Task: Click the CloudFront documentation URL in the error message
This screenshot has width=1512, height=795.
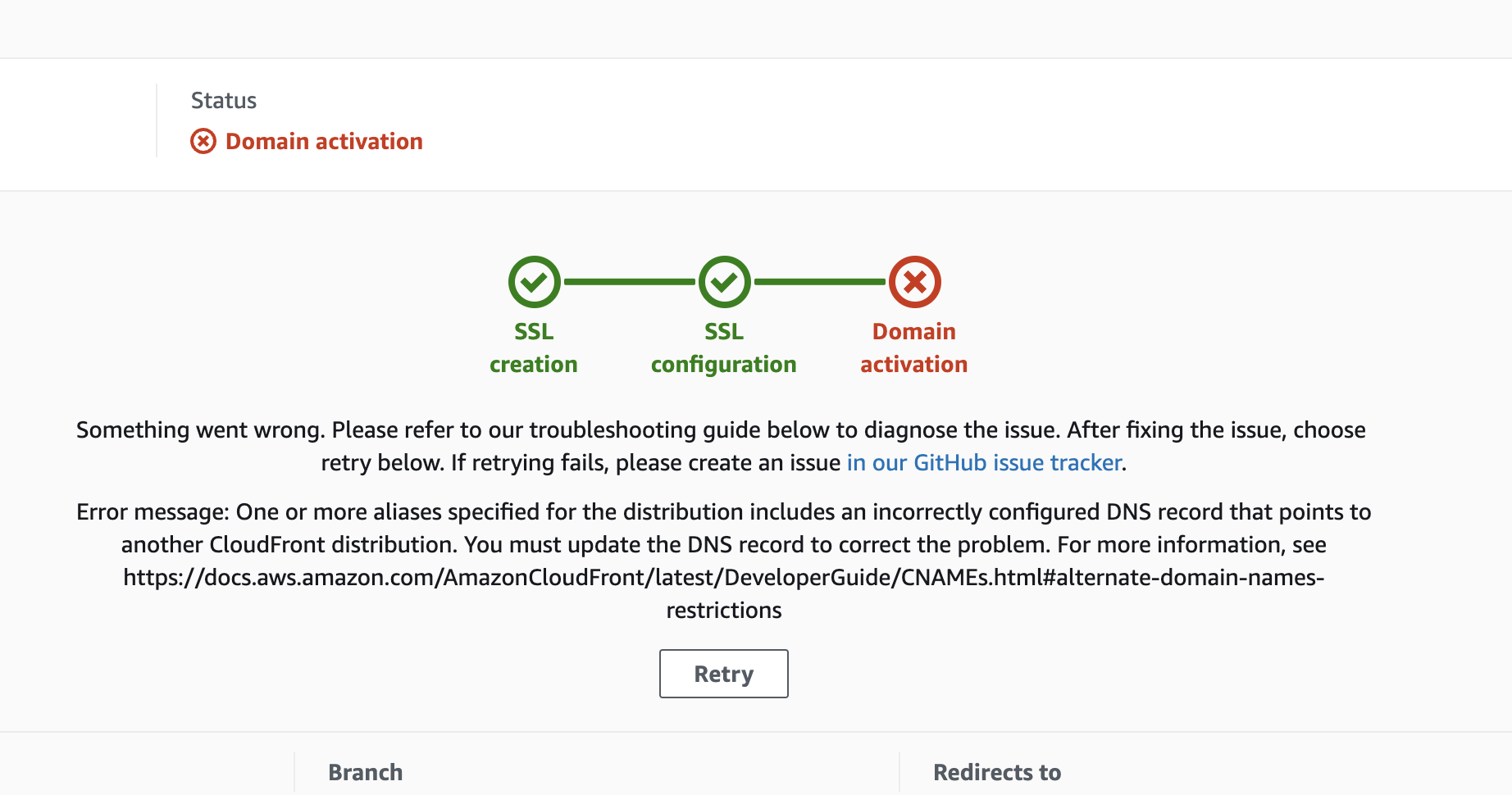Action: [x=723, y=576]
